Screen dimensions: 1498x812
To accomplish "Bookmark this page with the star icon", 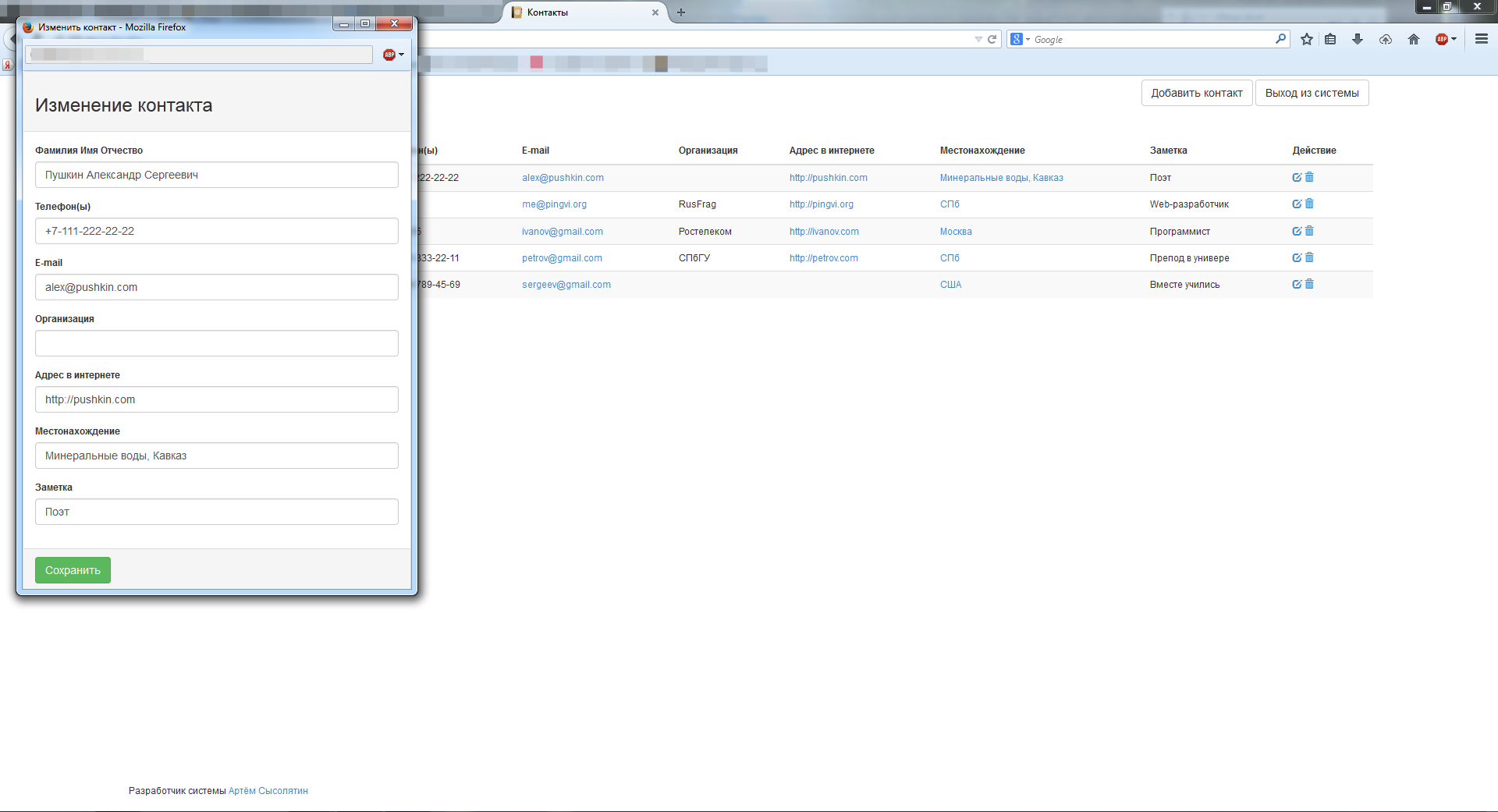I will (x=1307, y=39).
